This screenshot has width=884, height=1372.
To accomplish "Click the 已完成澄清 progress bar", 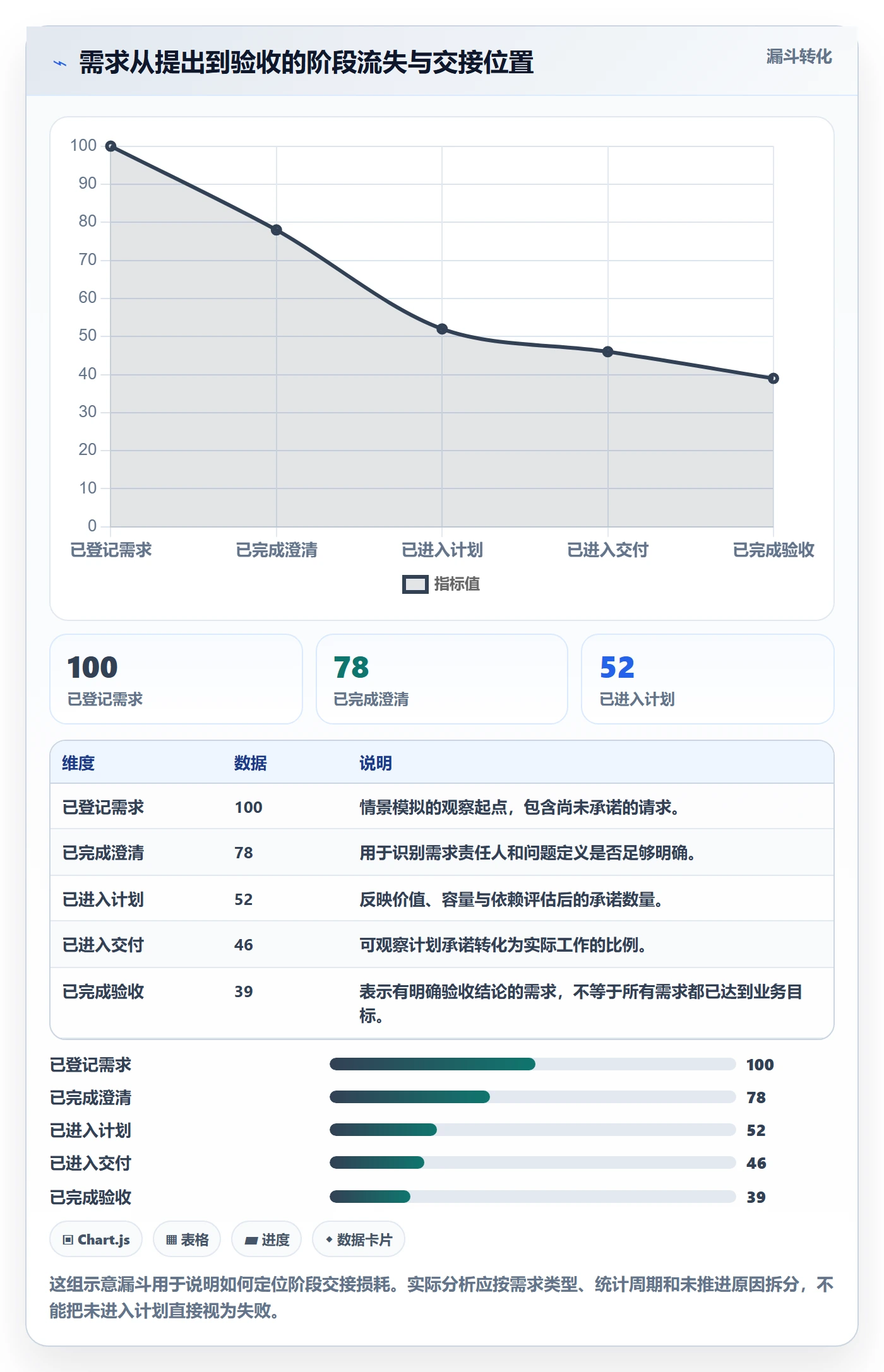I will click(532, 1097).
